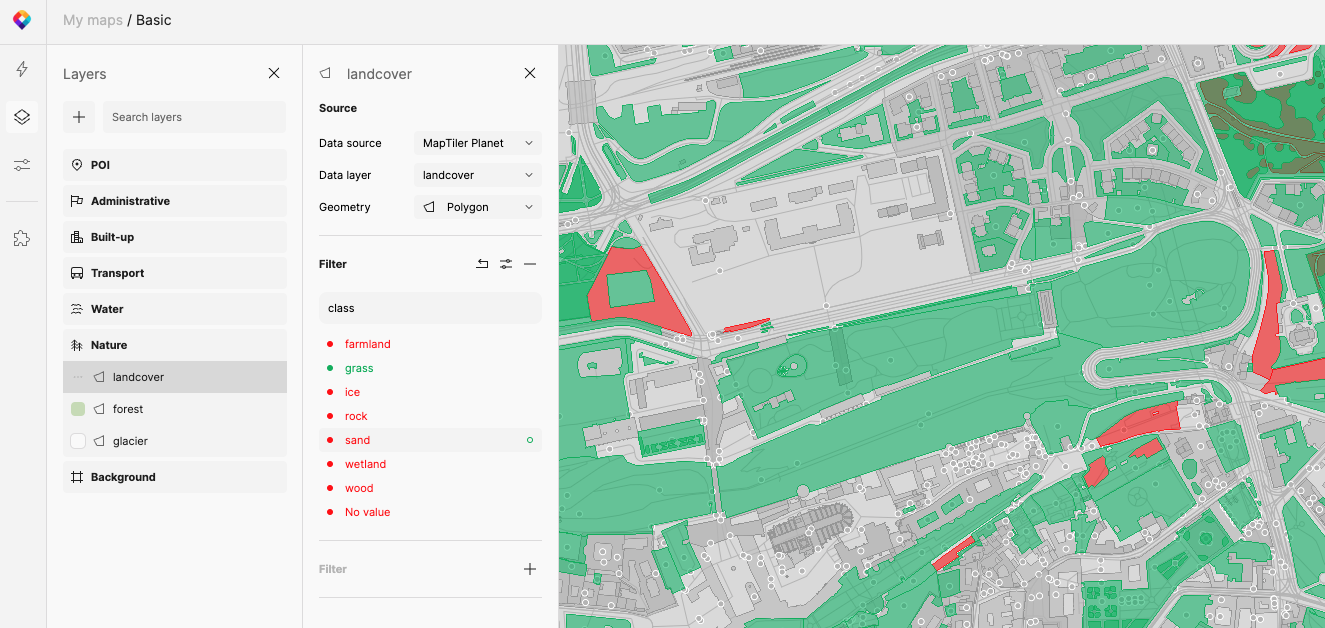This screenshot has height=628, width=1325.
Task: Toggle the sand class filter value
Action: (x=357, y=440)
